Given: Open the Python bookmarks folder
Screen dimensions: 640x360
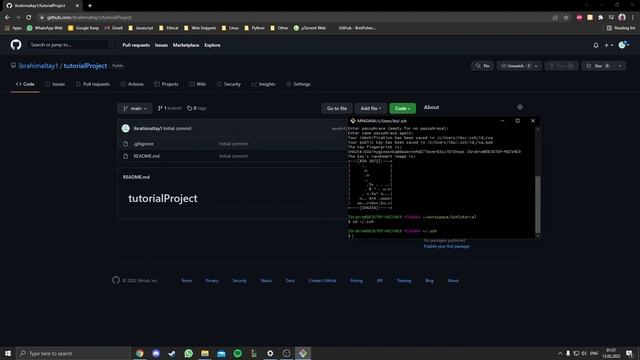Looking at the screenshot, I should pyautogui.click(x=254, y=28).
